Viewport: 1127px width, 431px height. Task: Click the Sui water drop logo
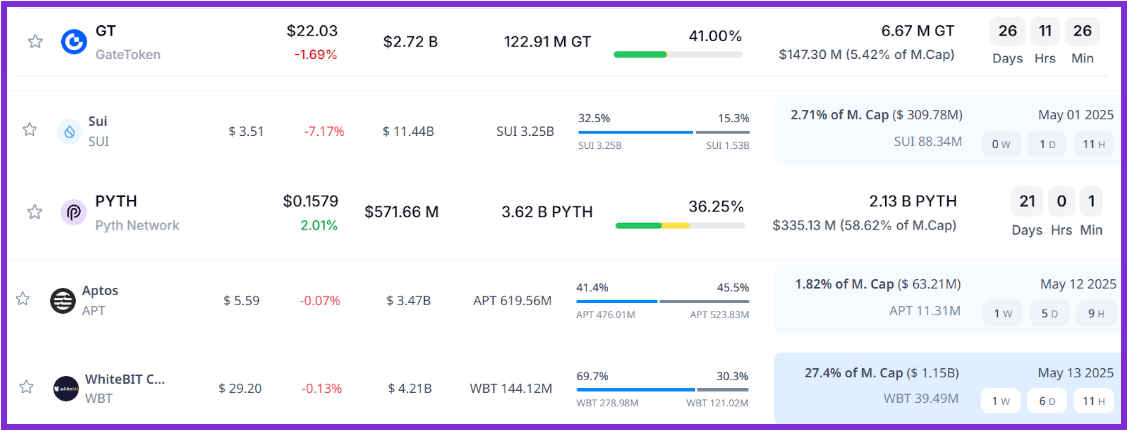(x=69, y=131)
